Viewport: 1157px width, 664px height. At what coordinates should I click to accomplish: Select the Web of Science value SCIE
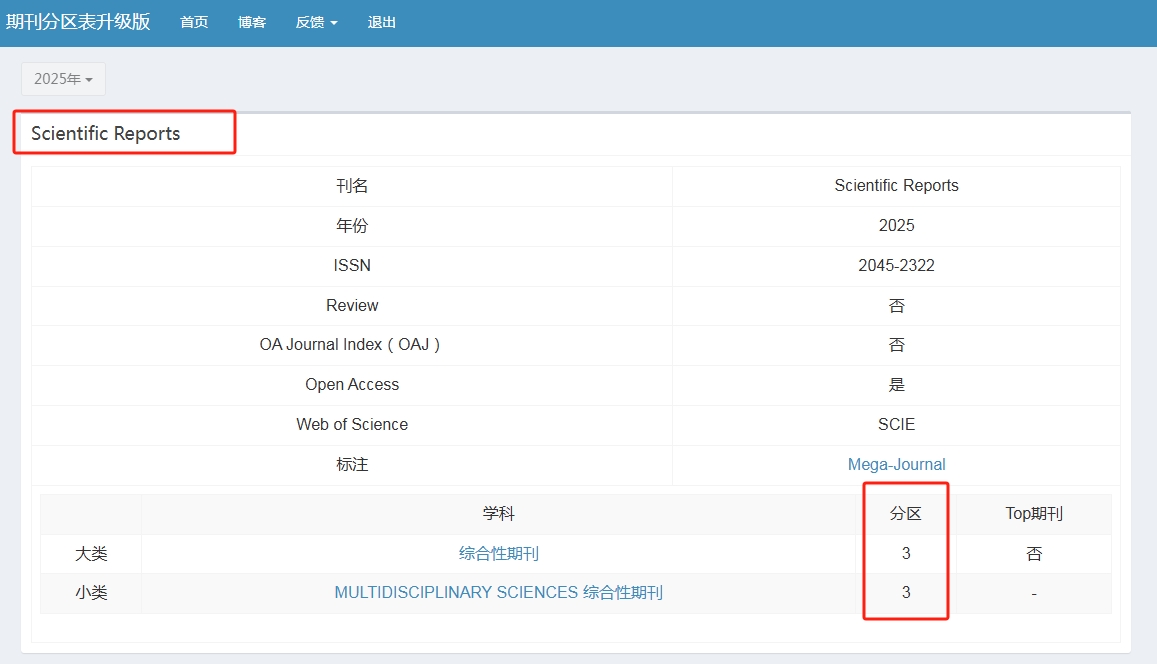click(x=897, y=425)
